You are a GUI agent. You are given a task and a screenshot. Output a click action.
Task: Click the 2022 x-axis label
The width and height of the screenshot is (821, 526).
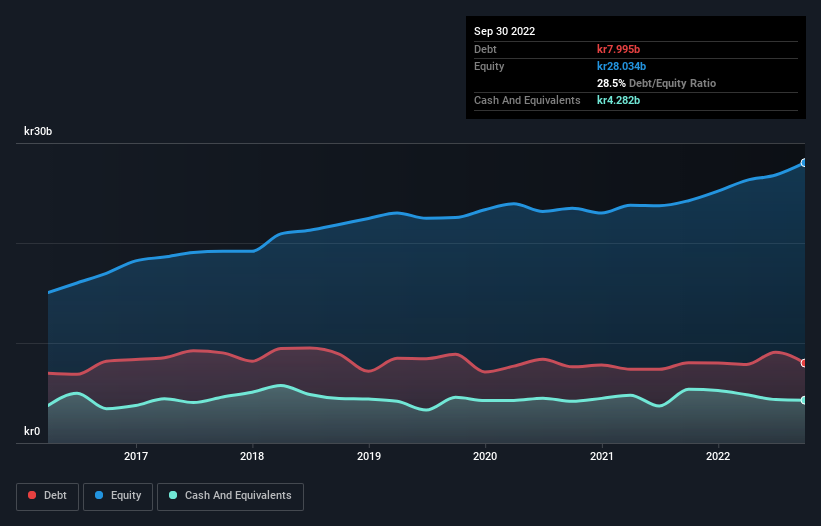pos(718,456)
